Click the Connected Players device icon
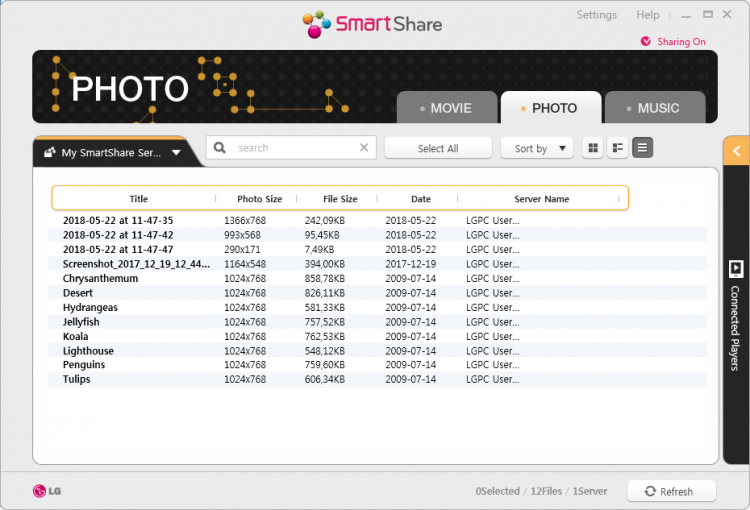750x510 pixels. click(736, 268)
